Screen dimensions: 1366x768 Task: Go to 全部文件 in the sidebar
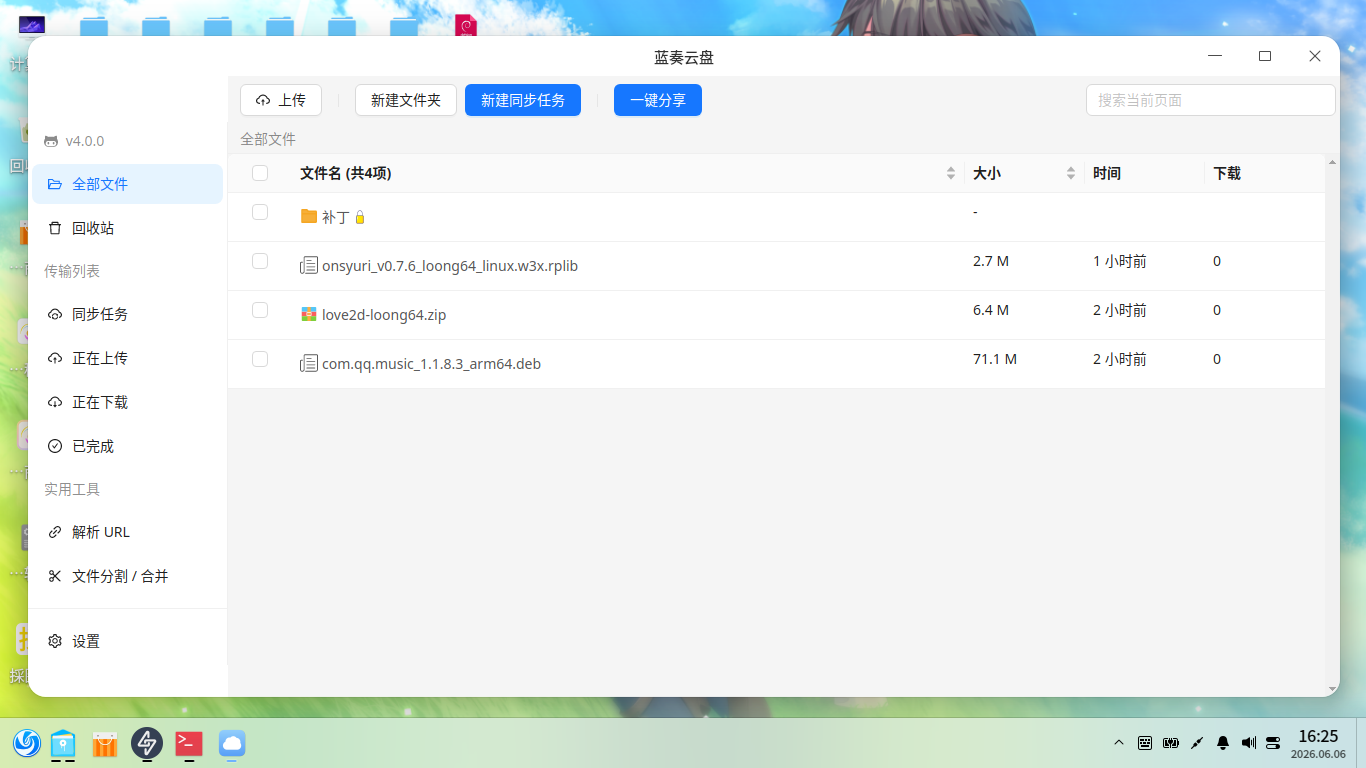[127, 184]
